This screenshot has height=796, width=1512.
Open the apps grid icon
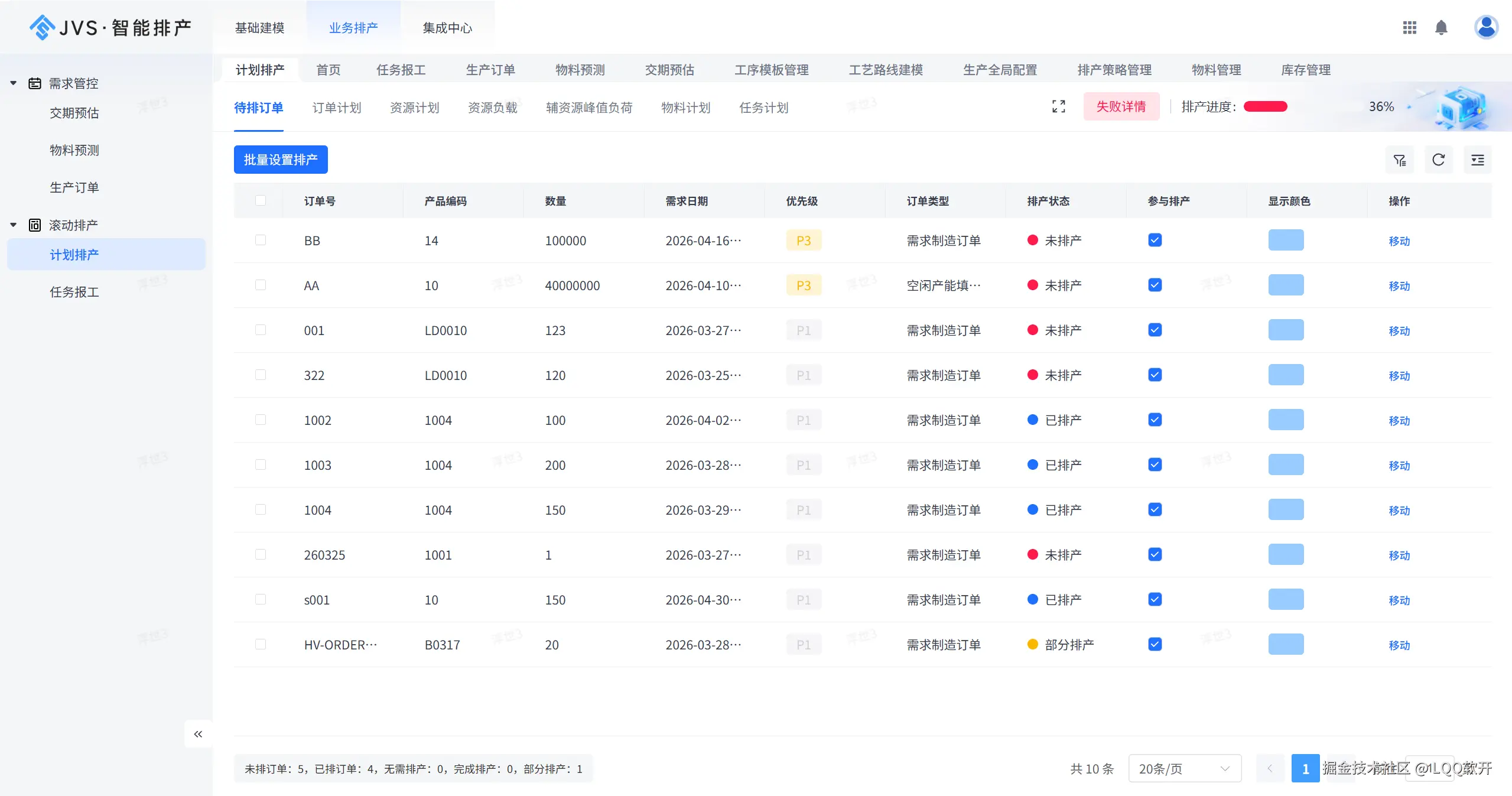point(1409,28)
